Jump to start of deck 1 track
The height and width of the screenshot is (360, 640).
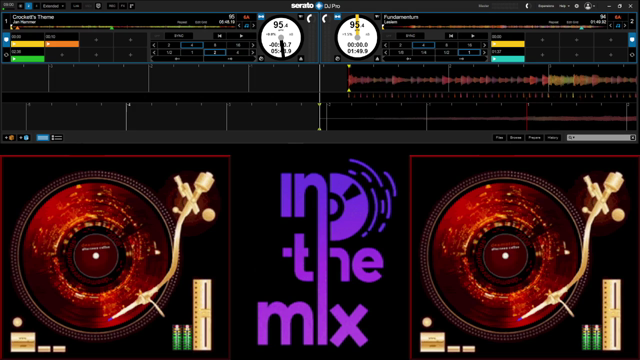(x=220, y=36)
